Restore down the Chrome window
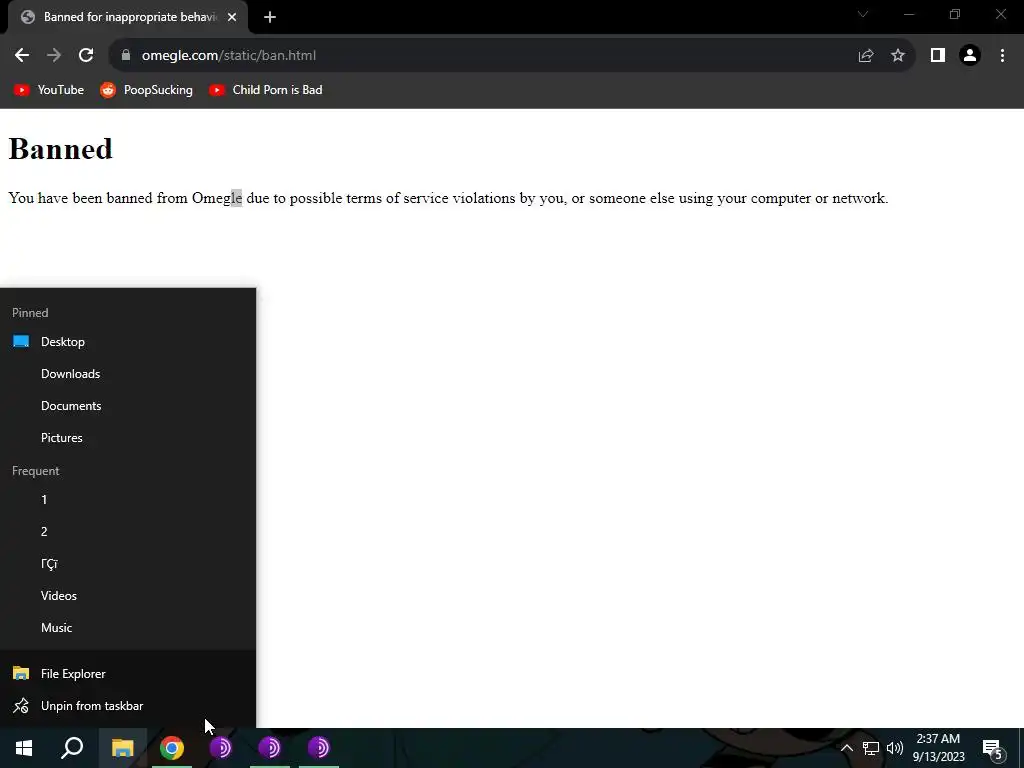 (955, 14)
